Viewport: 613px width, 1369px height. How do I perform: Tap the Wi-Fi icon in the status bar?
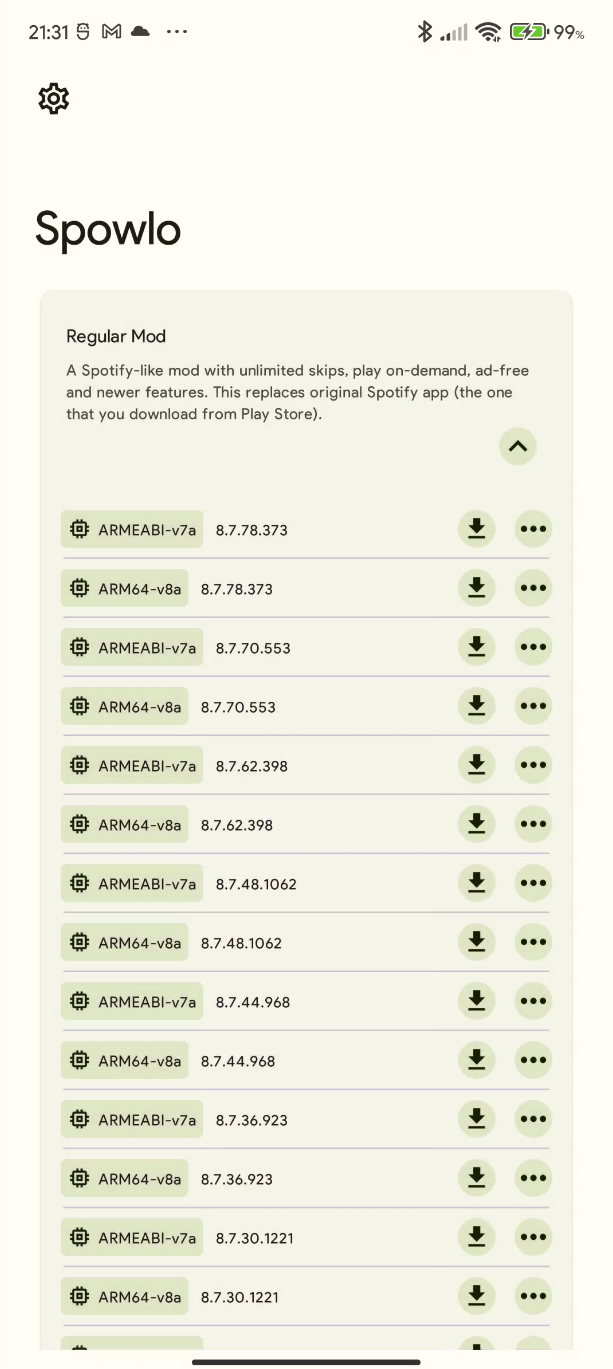pos(487,31)
